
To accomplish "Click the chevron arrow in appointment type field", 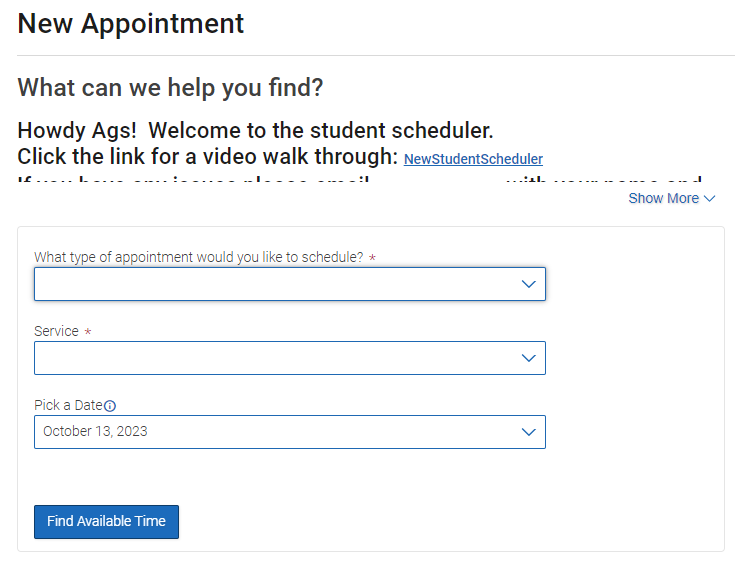I will [528, 284].
